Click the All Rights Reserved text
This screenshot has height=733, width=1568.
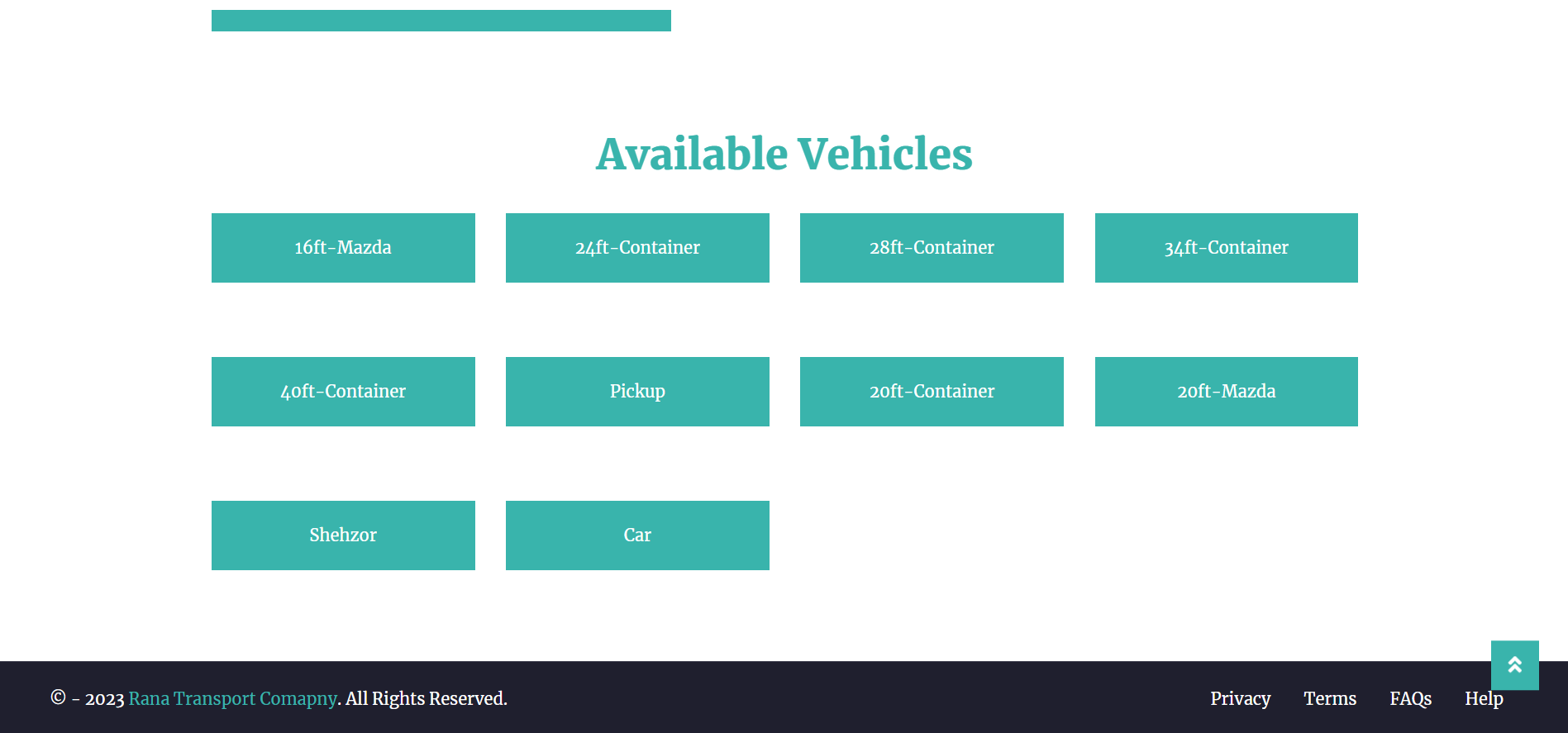(427, 699)
